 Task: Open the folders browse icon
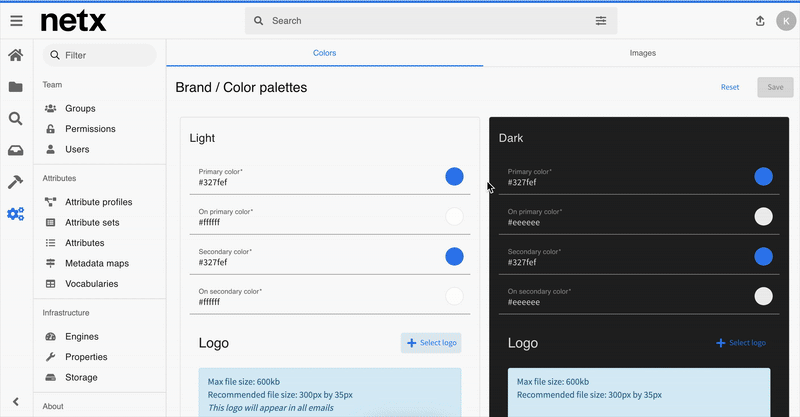click(16, 87)
